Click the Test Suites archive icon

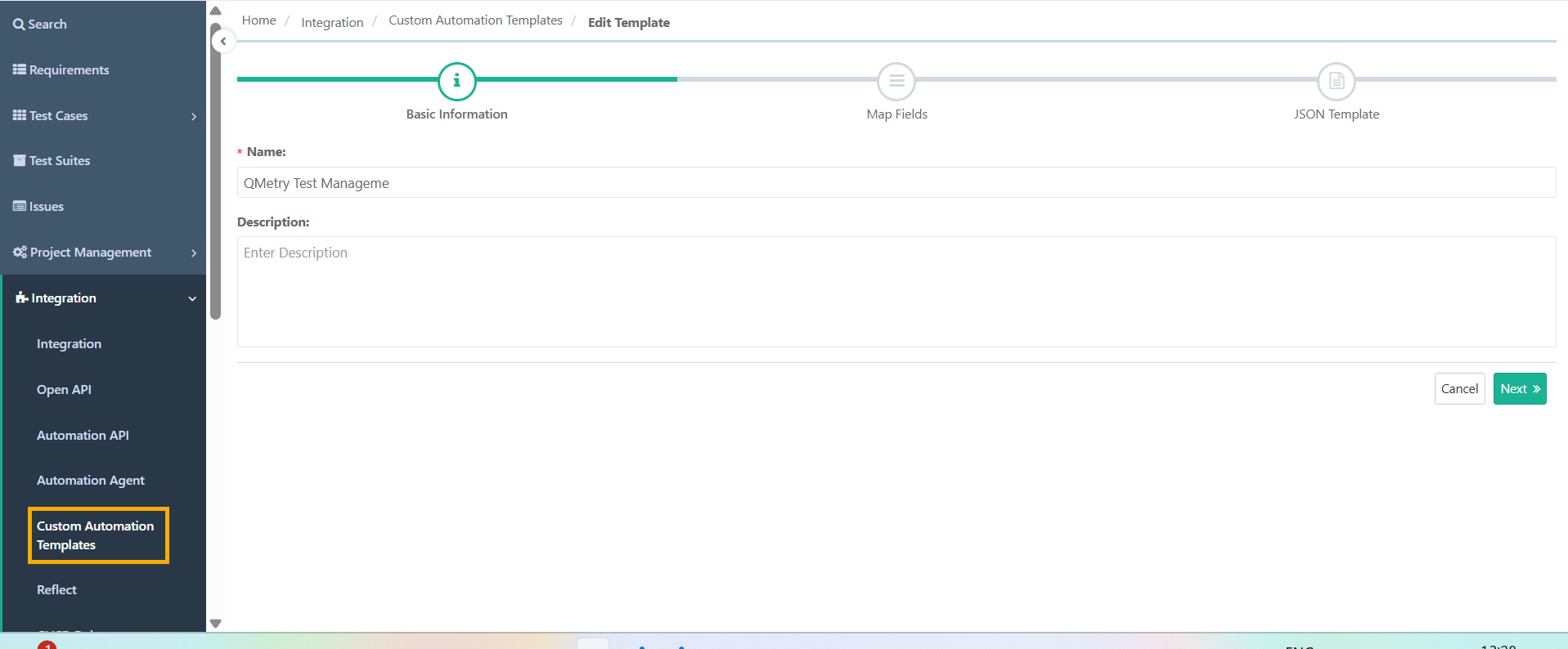click(x=20, y=160)
